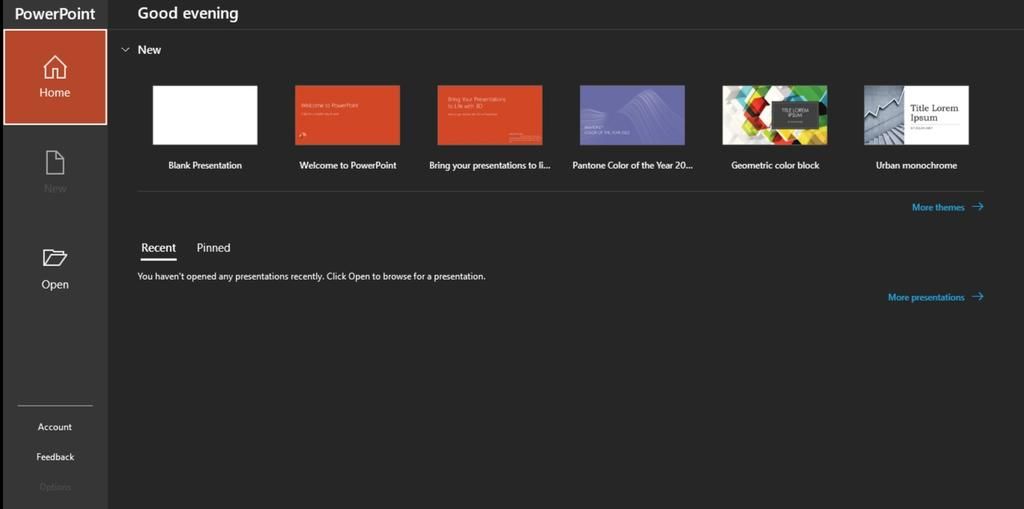
Task: Click the PowerPoint title in sidebar
Action: coord(55,14)
